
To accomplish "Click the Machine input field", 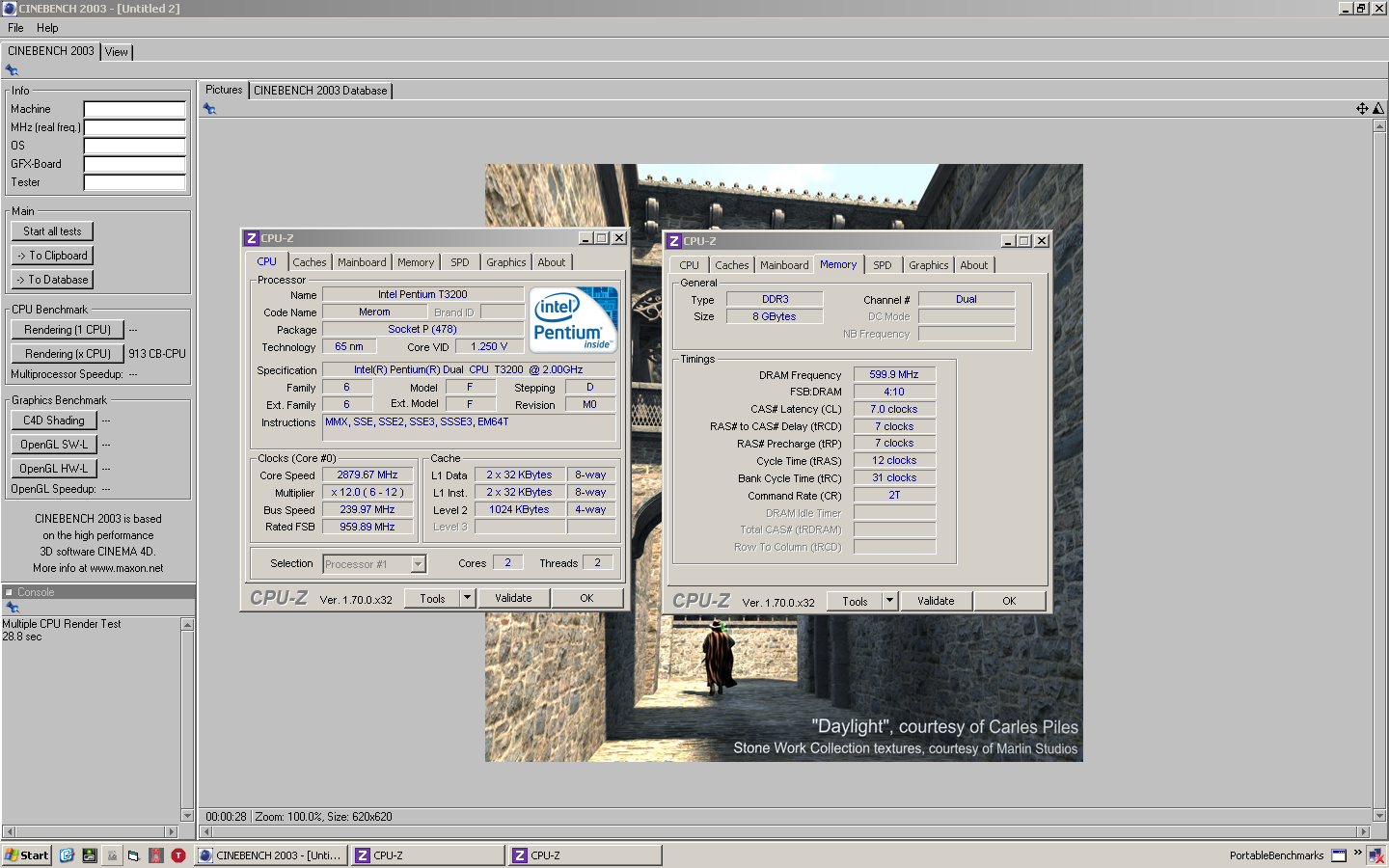I will click(x=135, y=109).
